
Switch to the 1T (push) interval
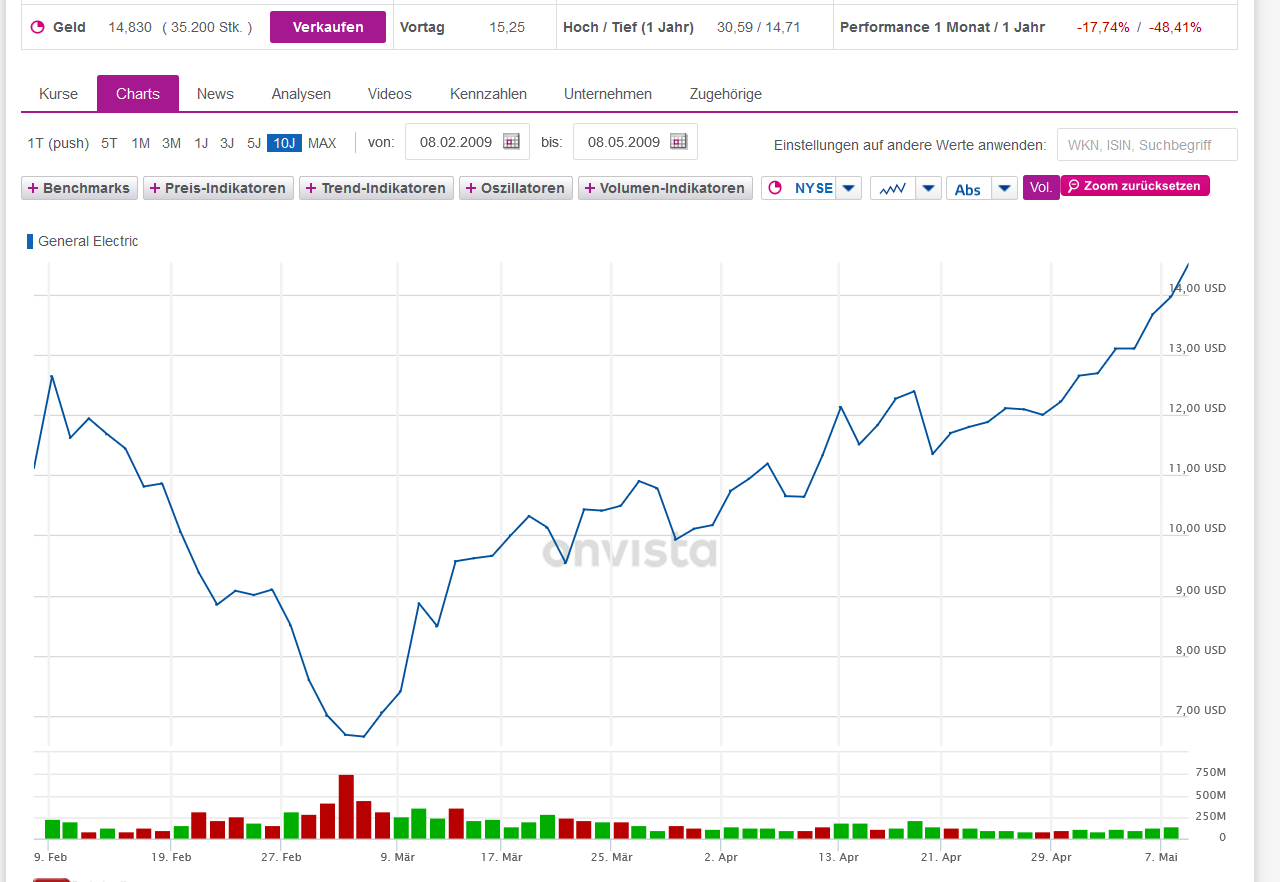tap(57, 143)
